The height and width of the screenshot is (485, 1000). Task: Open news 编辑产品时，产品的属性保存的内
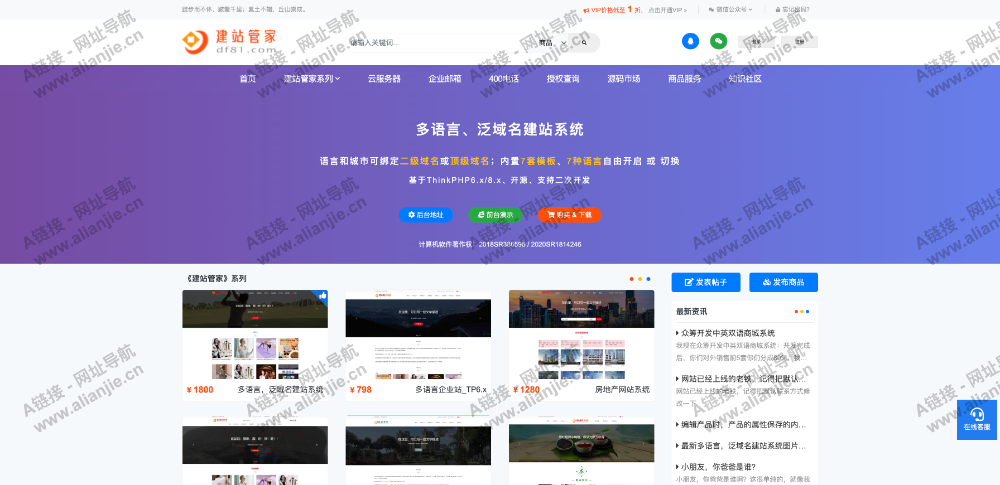742,424
